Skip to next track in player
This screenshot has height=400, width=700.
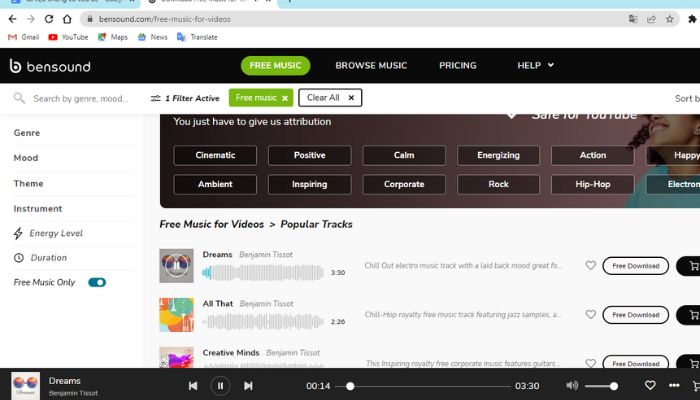tap(248, 386)
